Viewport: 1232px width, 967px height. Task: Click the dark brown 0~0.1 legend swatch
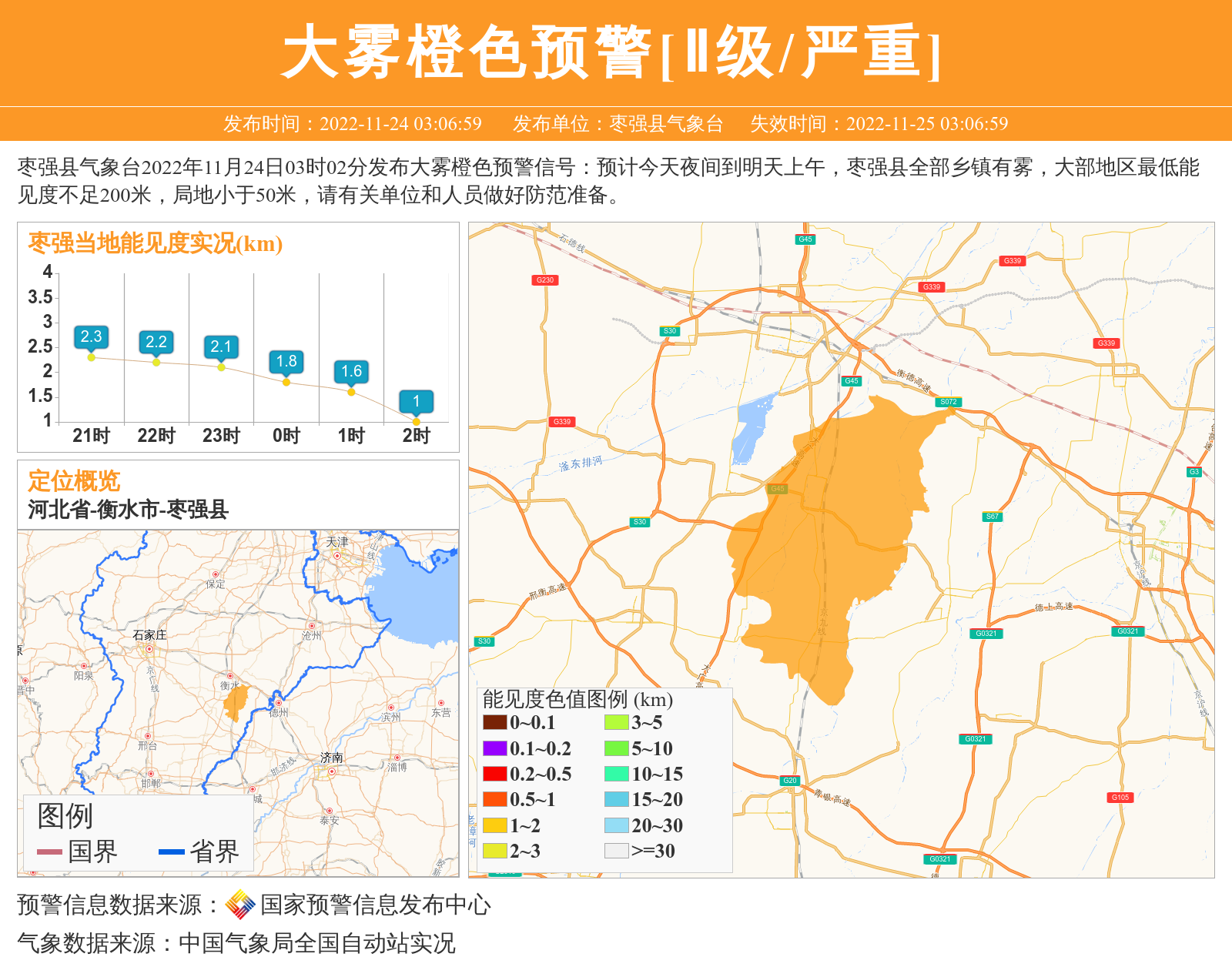point(494,723)
